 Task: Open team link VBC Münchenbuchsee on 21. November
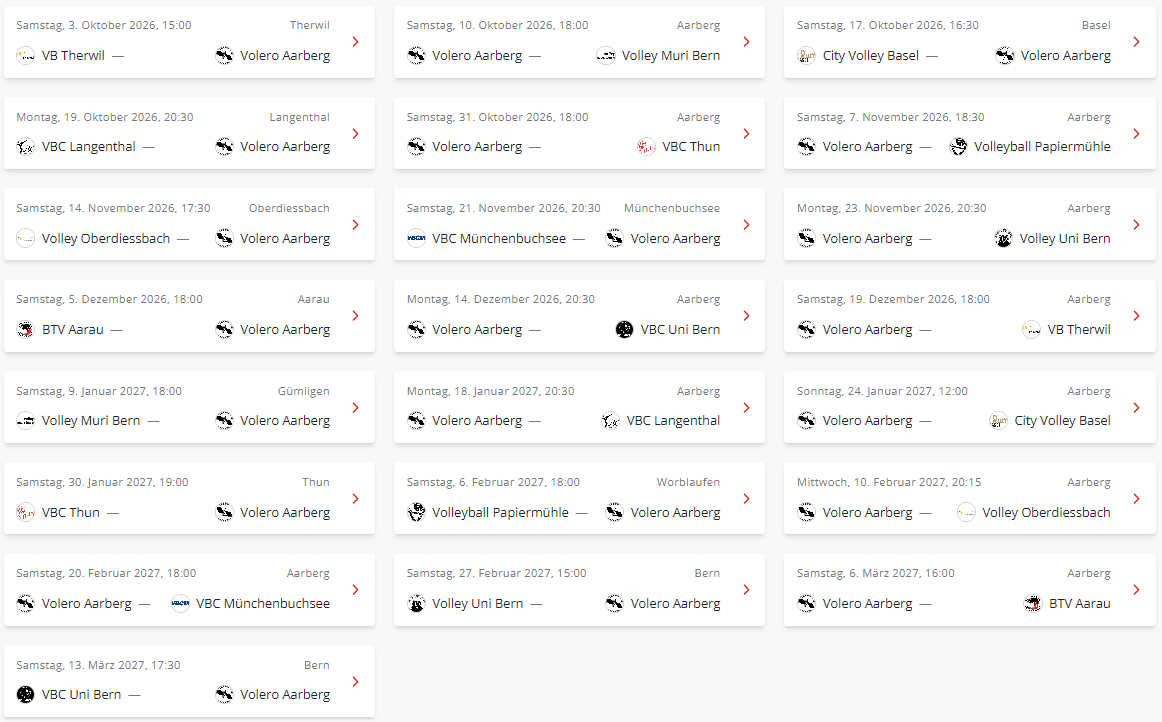tap(499, 239)
